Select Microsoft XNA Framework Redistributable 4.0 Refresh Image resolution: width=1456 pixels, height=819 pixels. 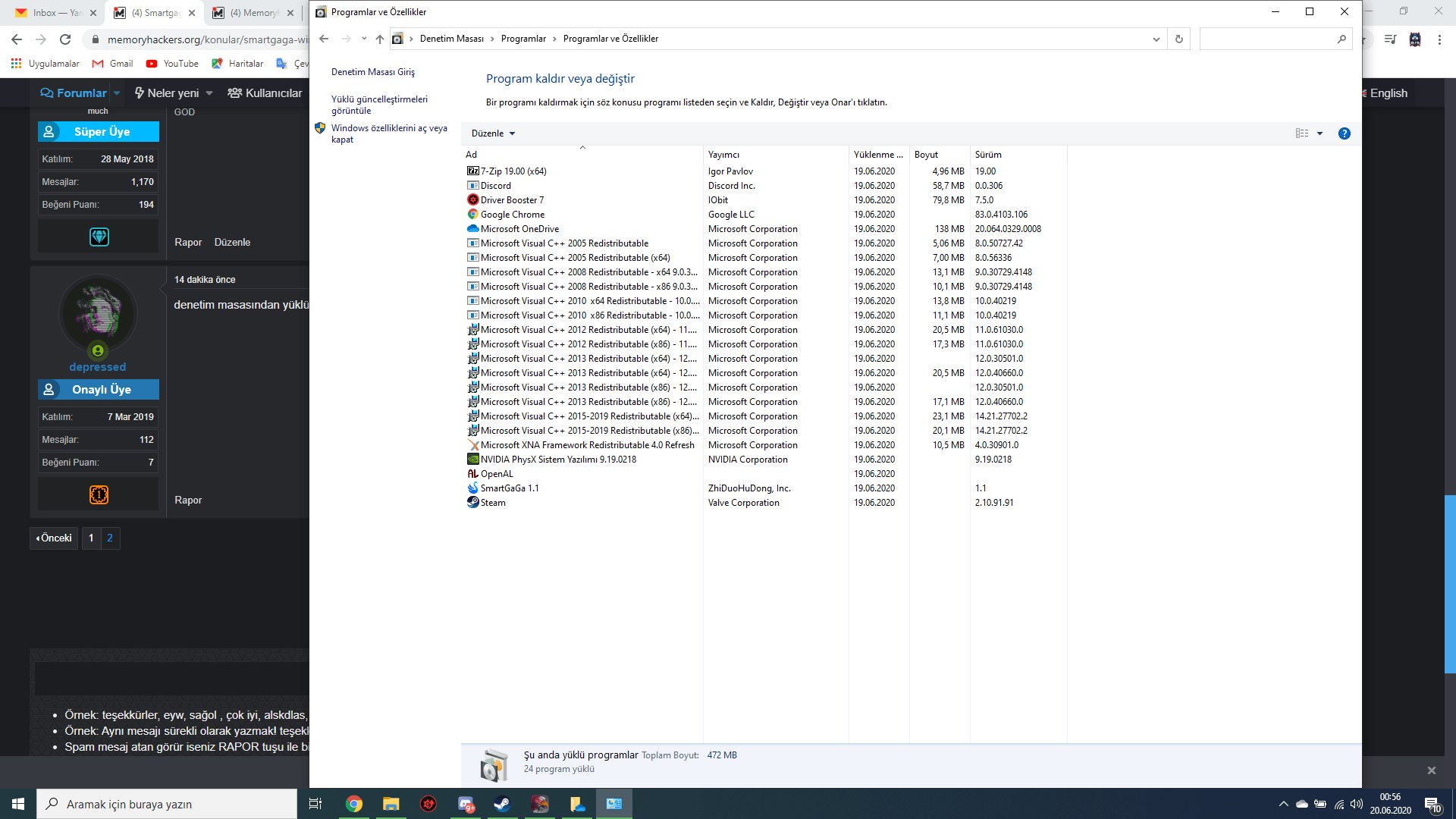(x=587, y=445)
